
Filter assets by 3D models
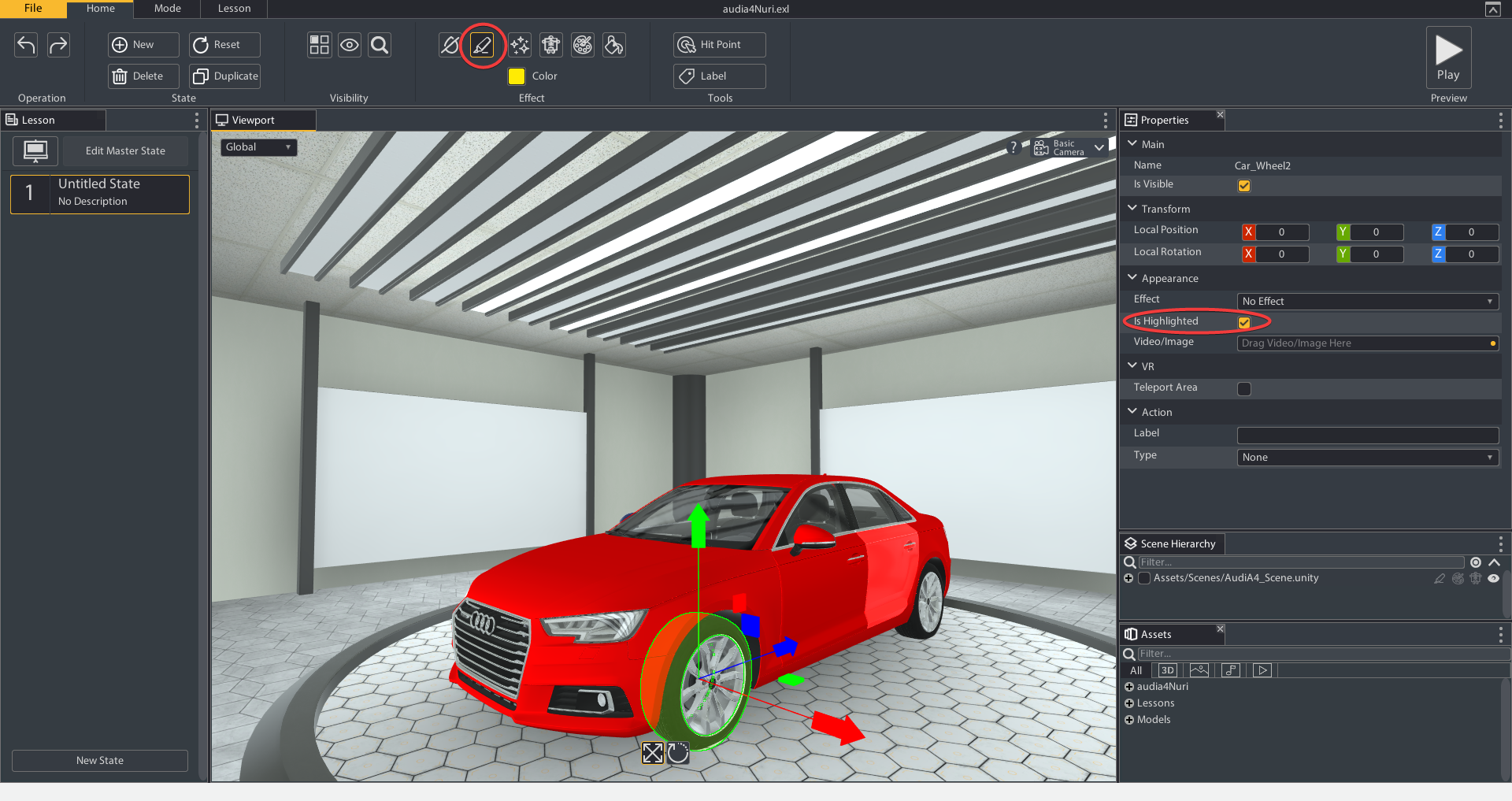pos(1167,670)
